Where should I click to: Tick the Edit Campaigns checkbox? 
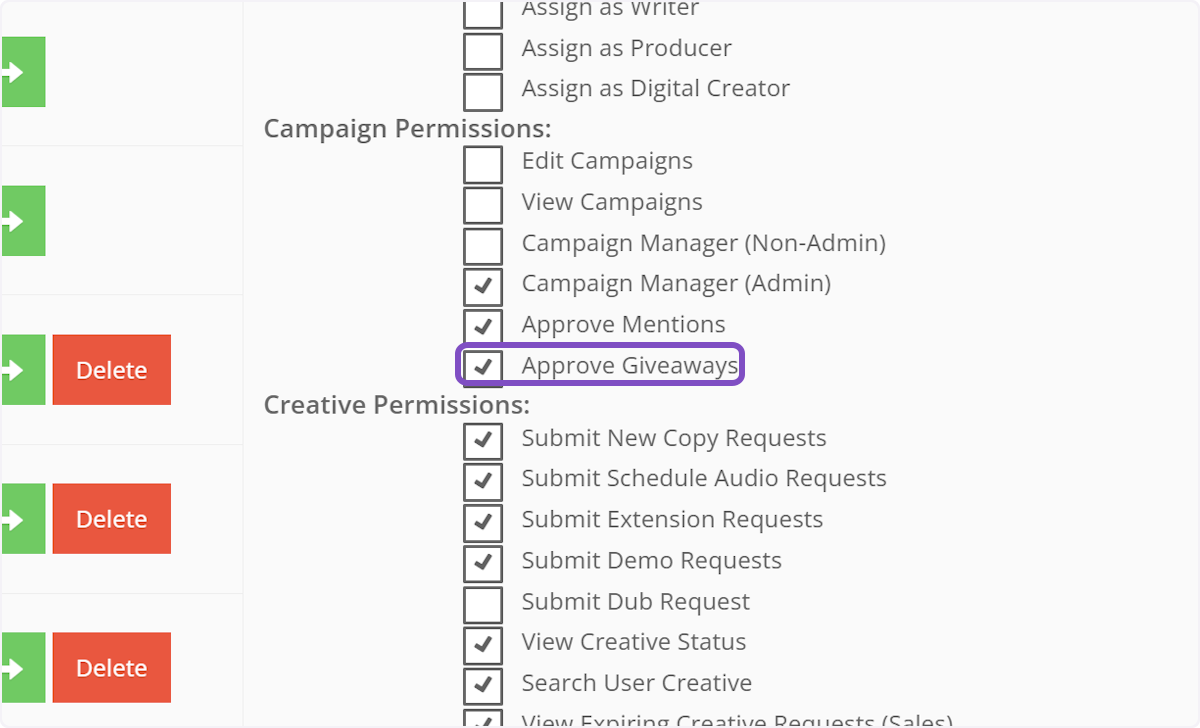(483, 163)
